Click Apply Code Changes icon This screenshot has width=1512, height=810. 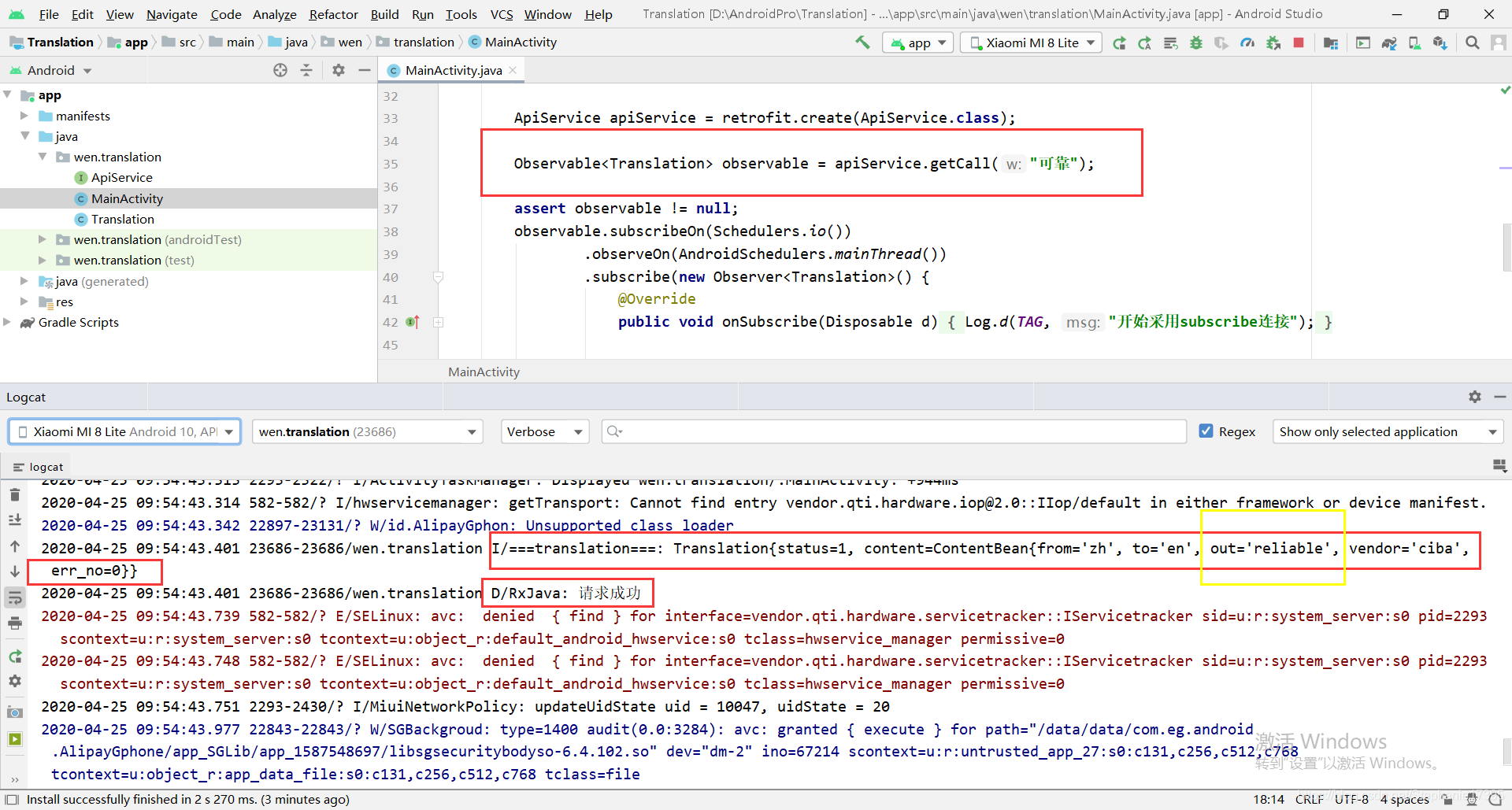point(1171,43)
